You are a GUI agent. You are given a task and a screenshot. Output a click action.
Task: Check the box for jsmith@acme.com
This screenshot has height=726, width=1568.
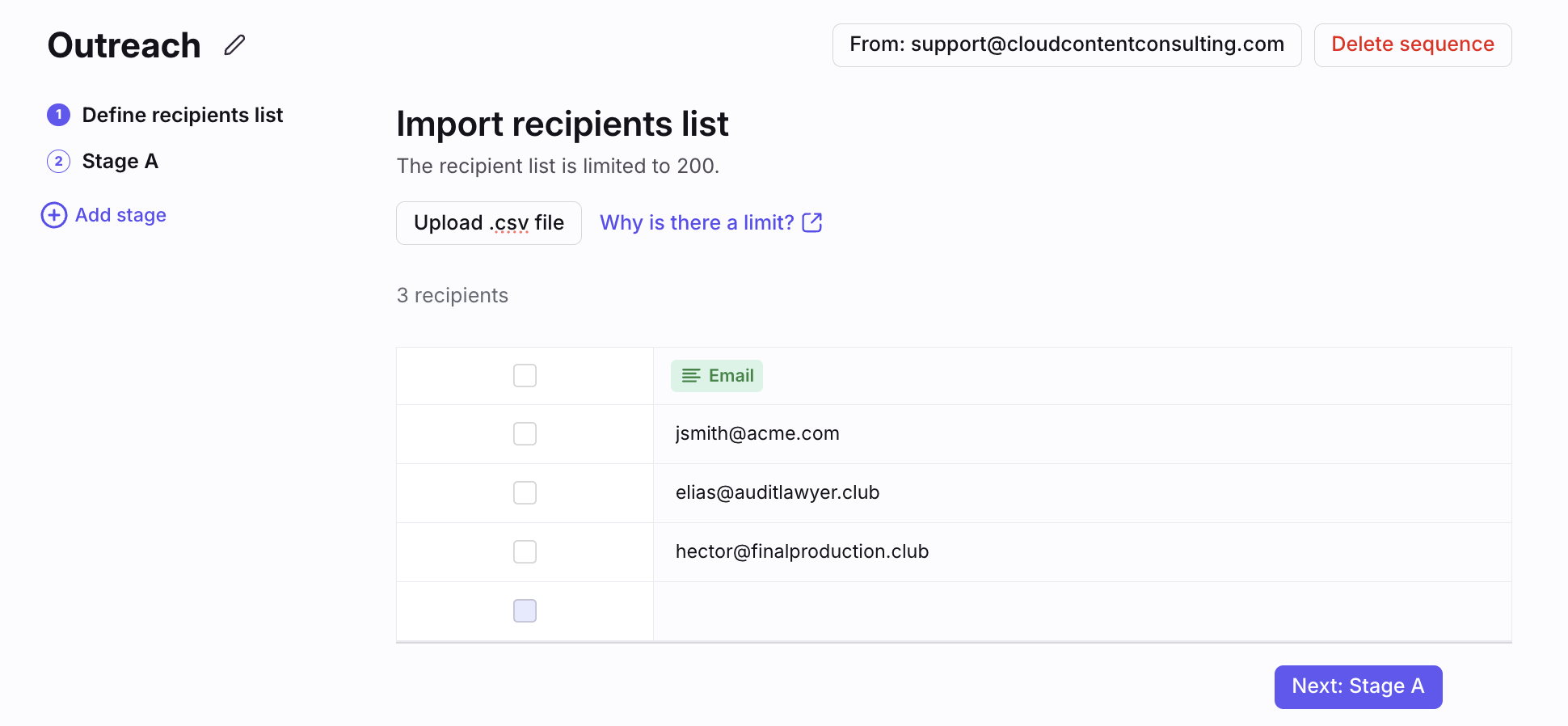tap(525, 434)
